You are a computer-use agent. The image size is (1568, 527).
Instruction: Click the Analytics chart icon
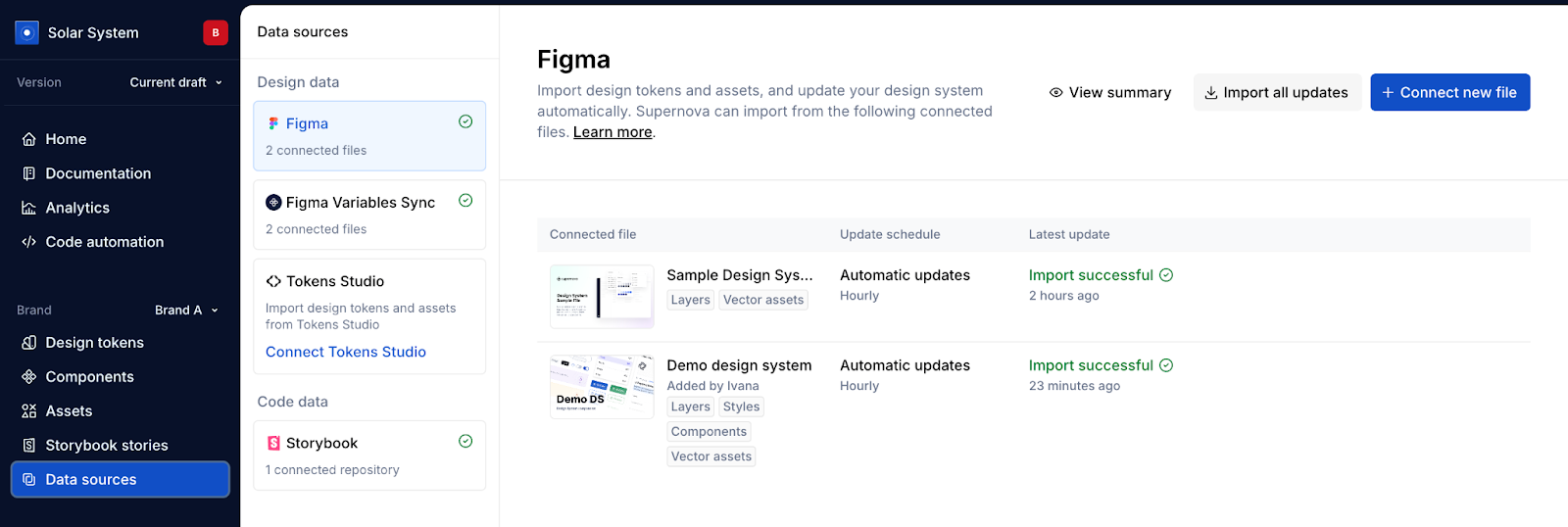[x=29, y=208]
